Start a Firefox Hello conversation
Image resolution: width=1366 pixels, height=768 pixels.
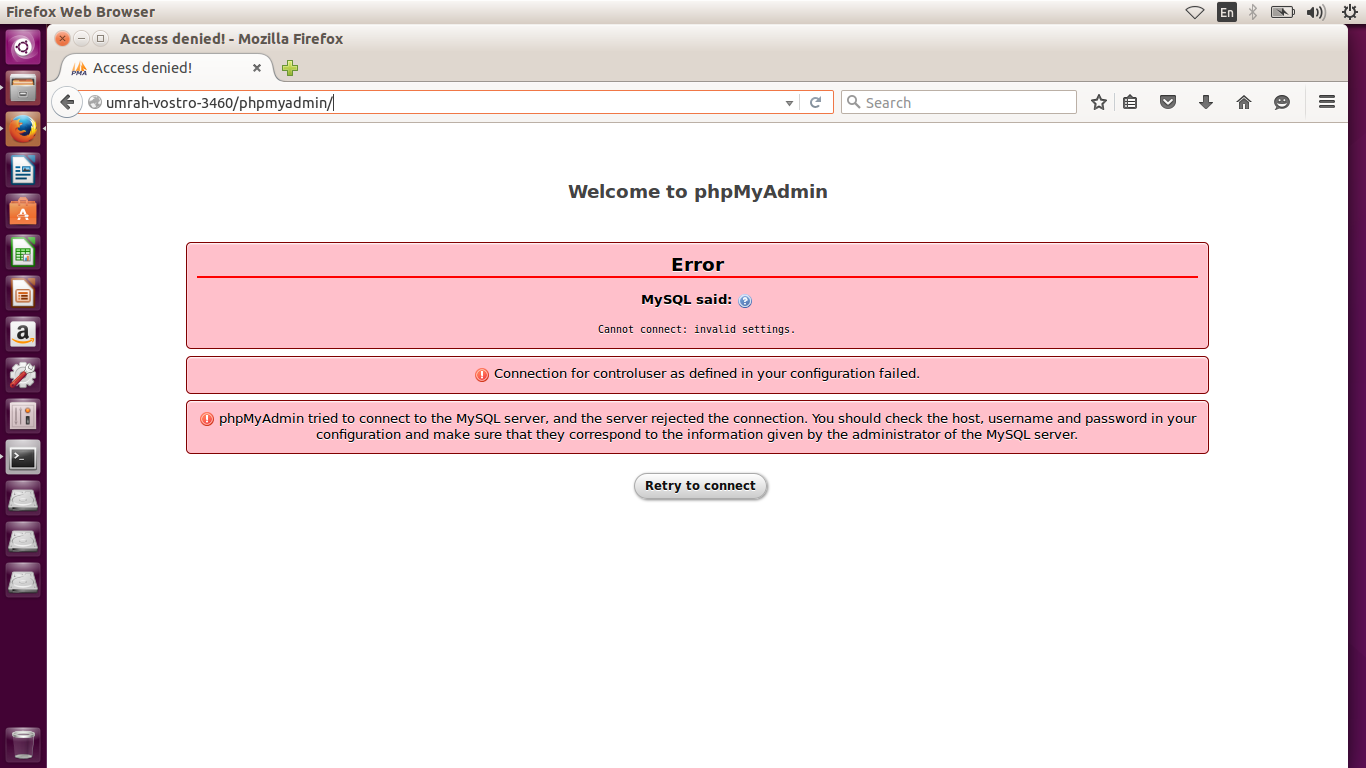click(x=1282, y=102)
